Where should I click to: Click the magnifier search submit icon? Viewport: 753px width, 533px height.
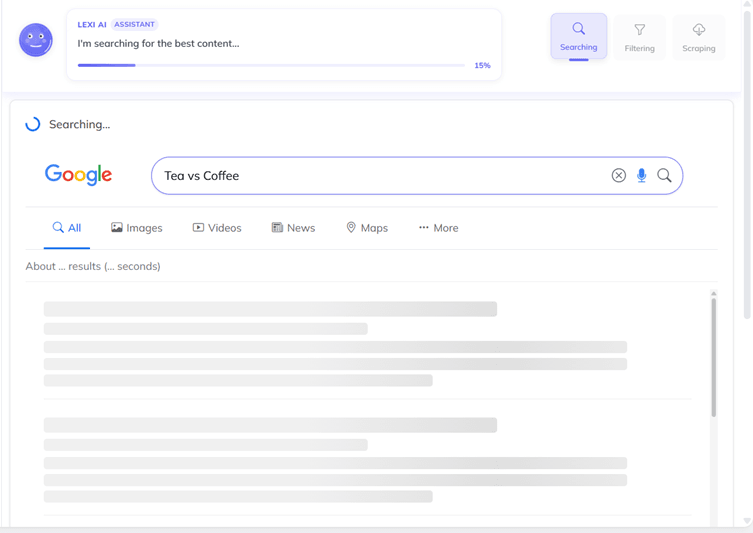[664, 176]
